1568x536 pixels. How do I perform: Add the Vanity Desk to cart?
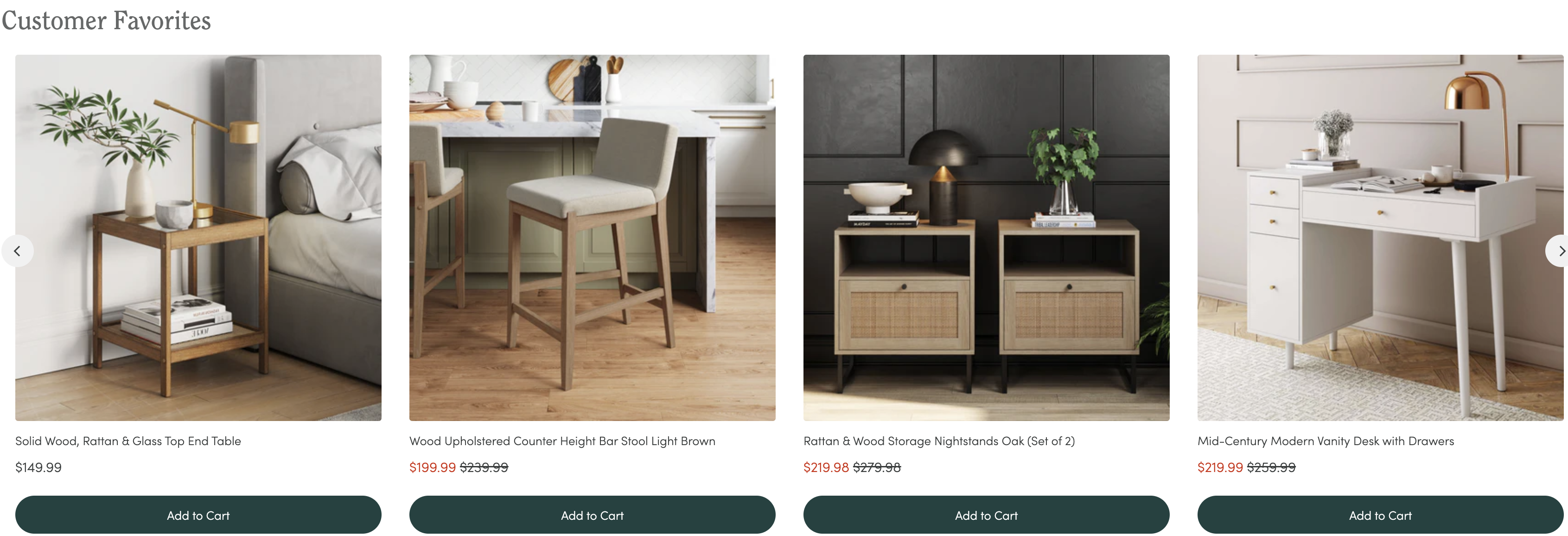click(1380, 515)
